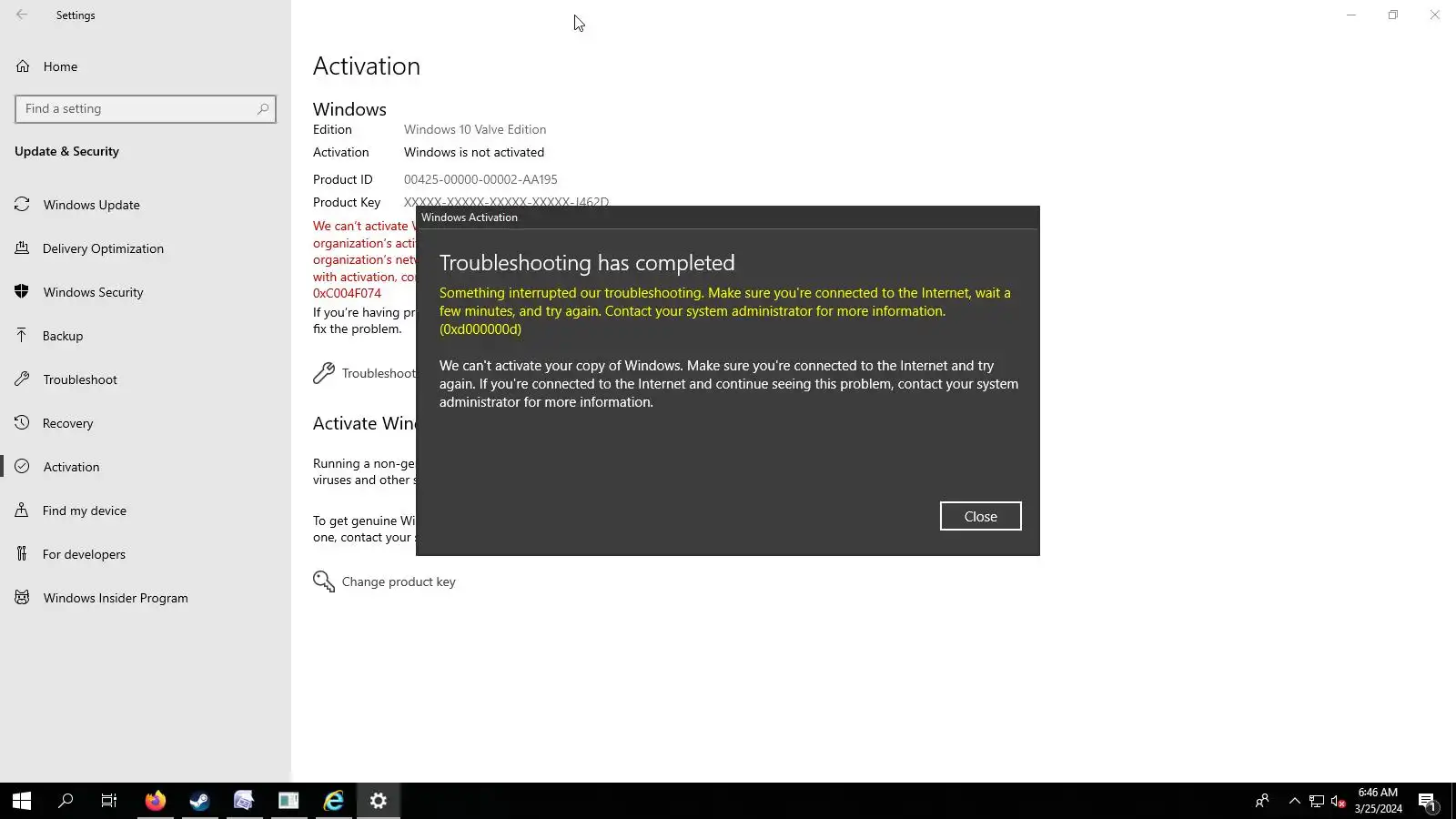
Task: Click the search magnifier in the Find a setting box
Action: (x=263, y=108)
